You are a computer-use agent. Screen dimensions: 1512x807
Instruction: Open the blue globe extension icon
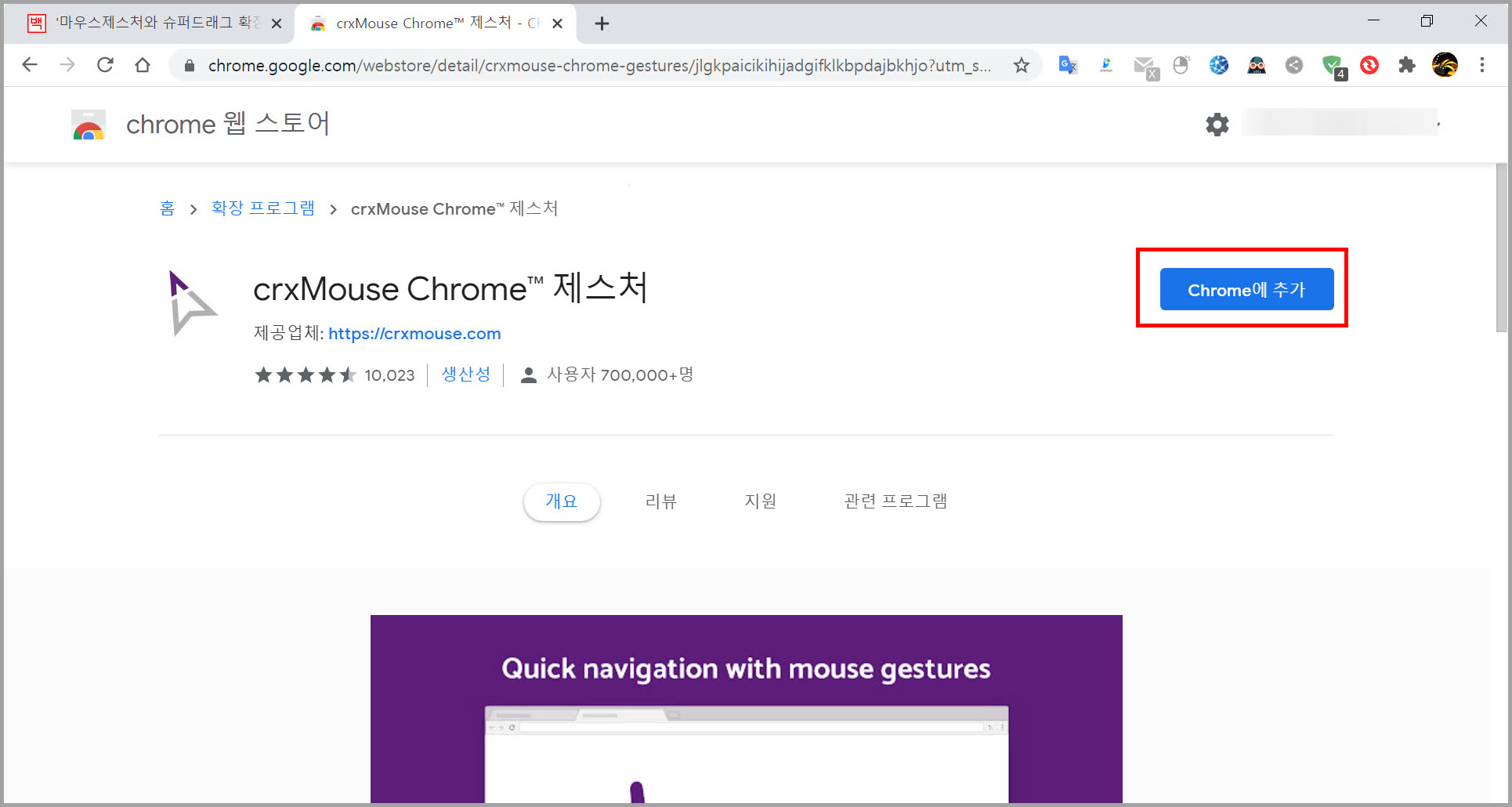coord(1219,65)
